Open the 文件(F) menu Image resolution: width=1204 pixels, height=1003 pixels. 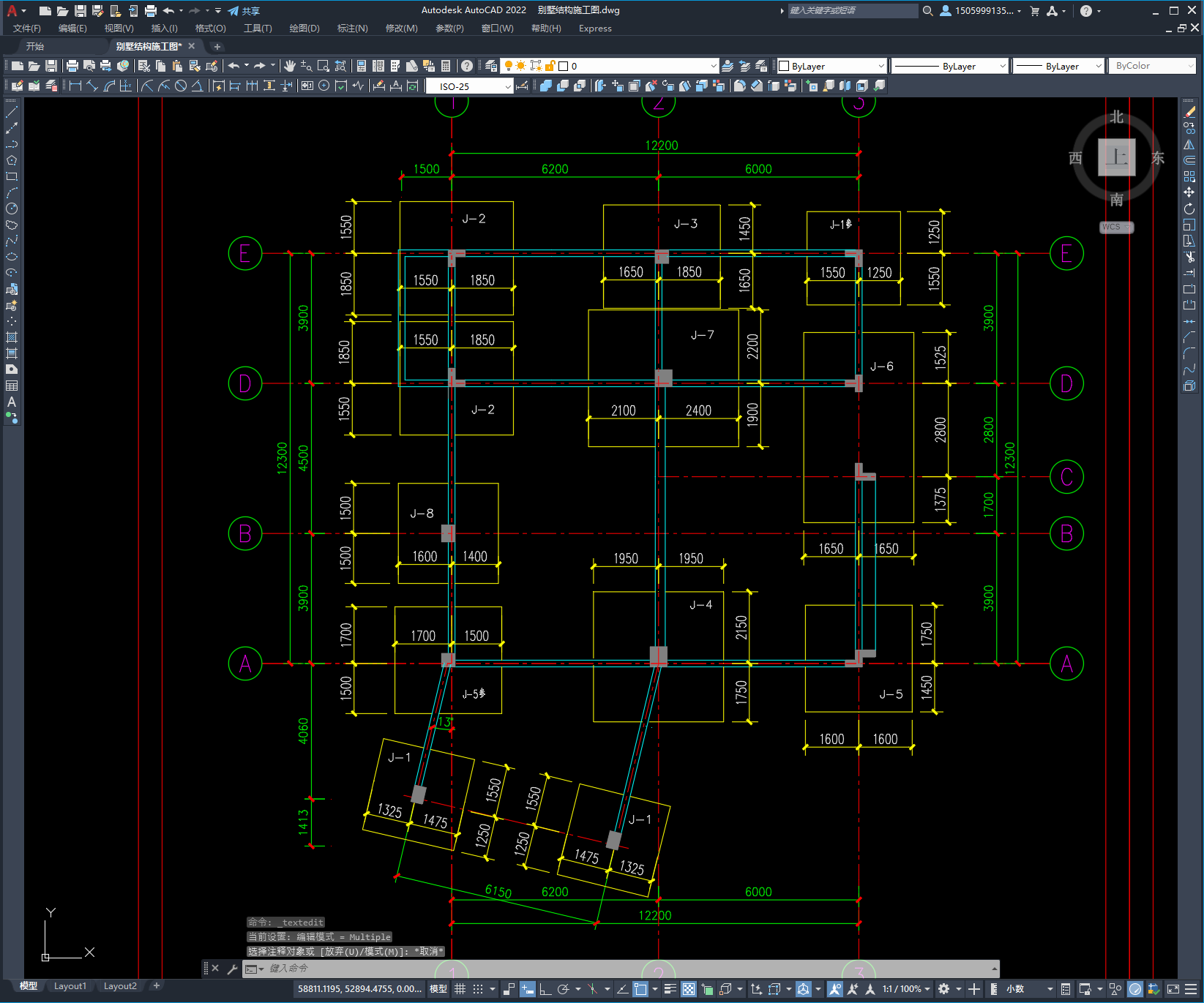pos(27,29)
